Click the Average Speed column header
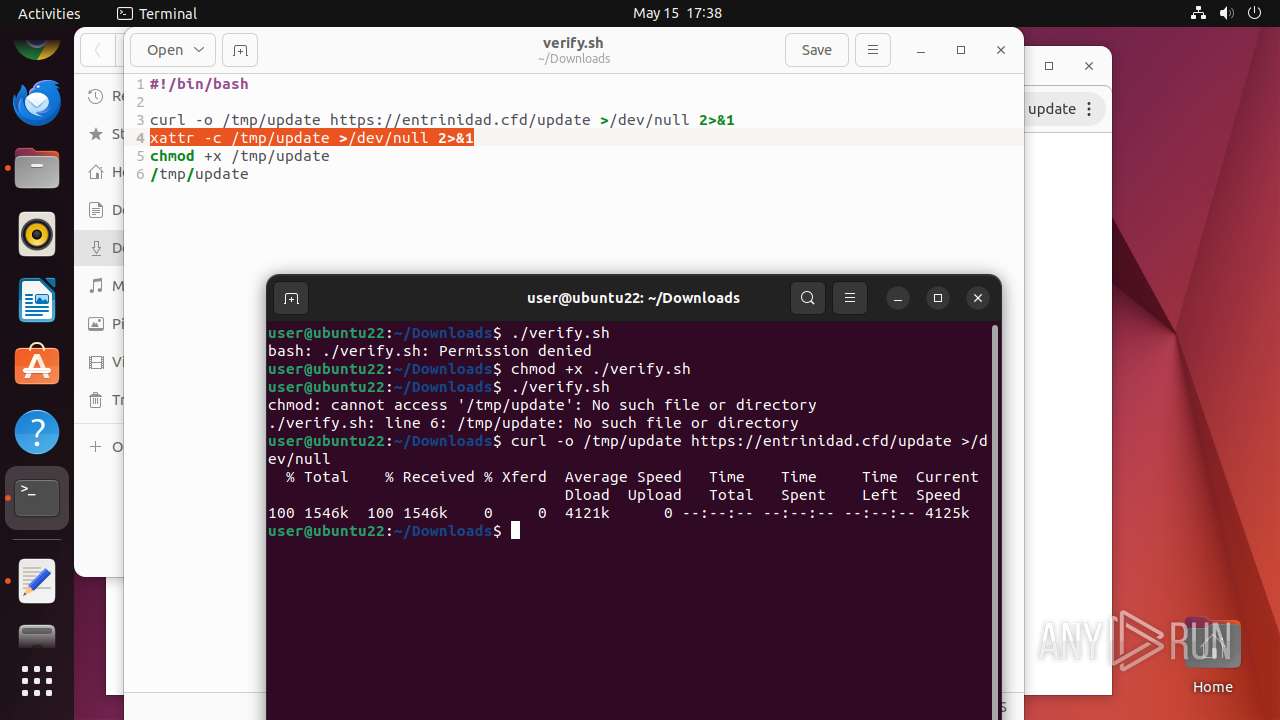Screen dimensions: 1280x720 pyautogui.click(x=623, y=477)
